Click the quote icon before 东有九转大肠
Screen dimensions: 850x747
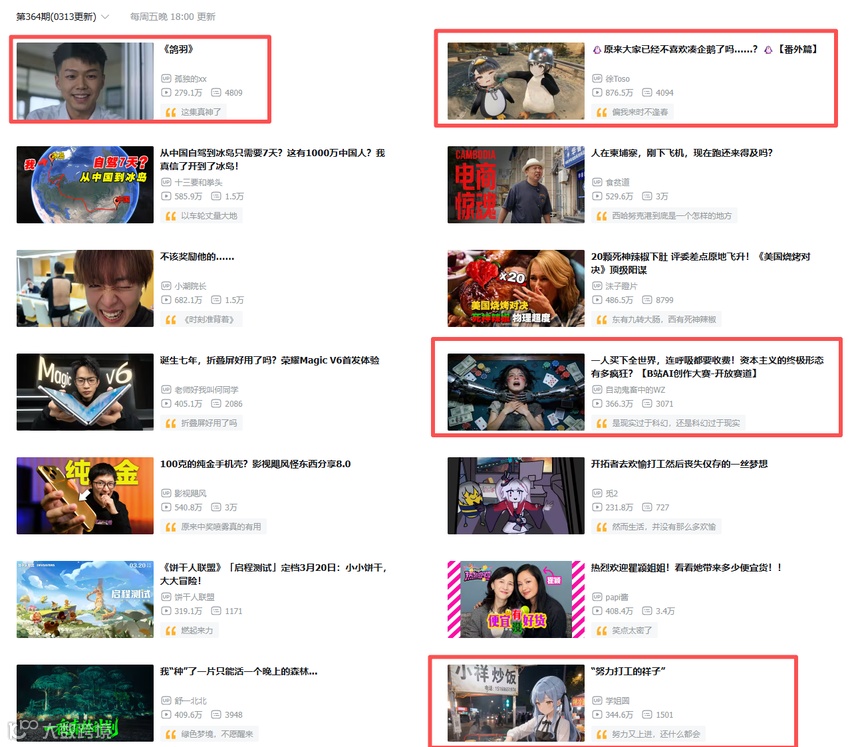point(602,319)
